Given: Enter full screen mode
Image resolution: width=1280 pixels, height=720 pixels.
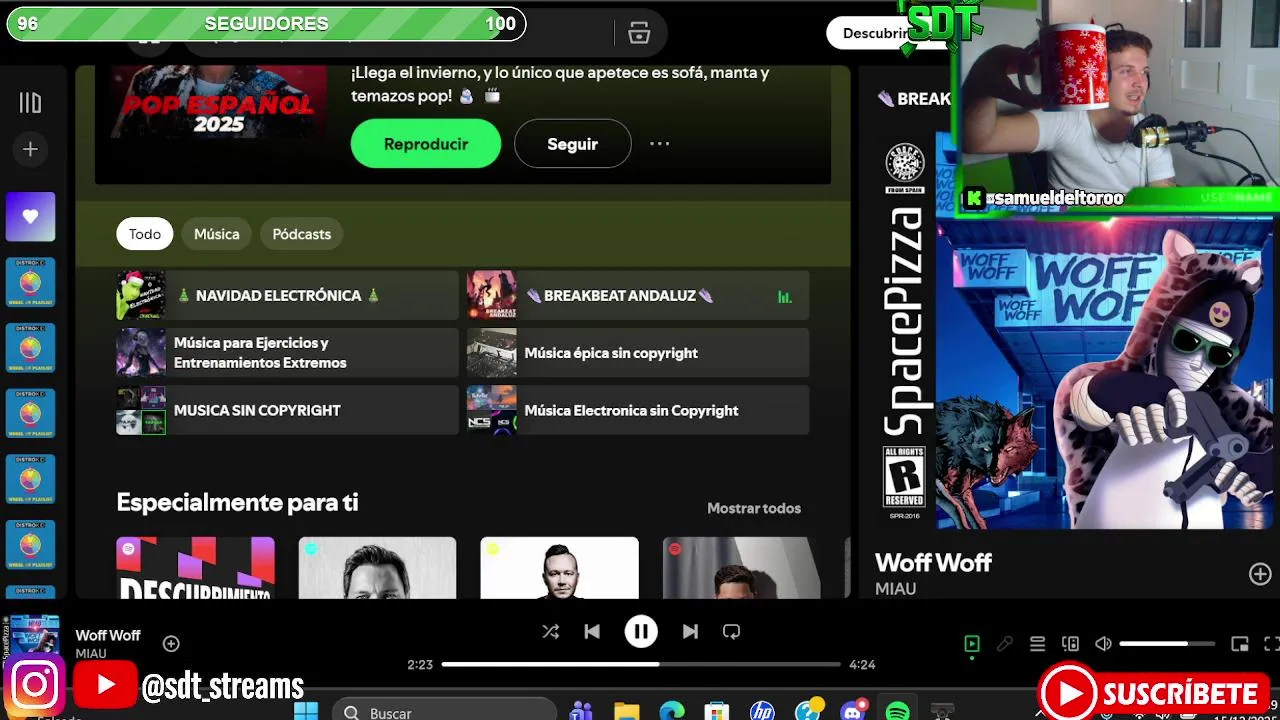Looking at the screenshot, I should [1271, 644].
